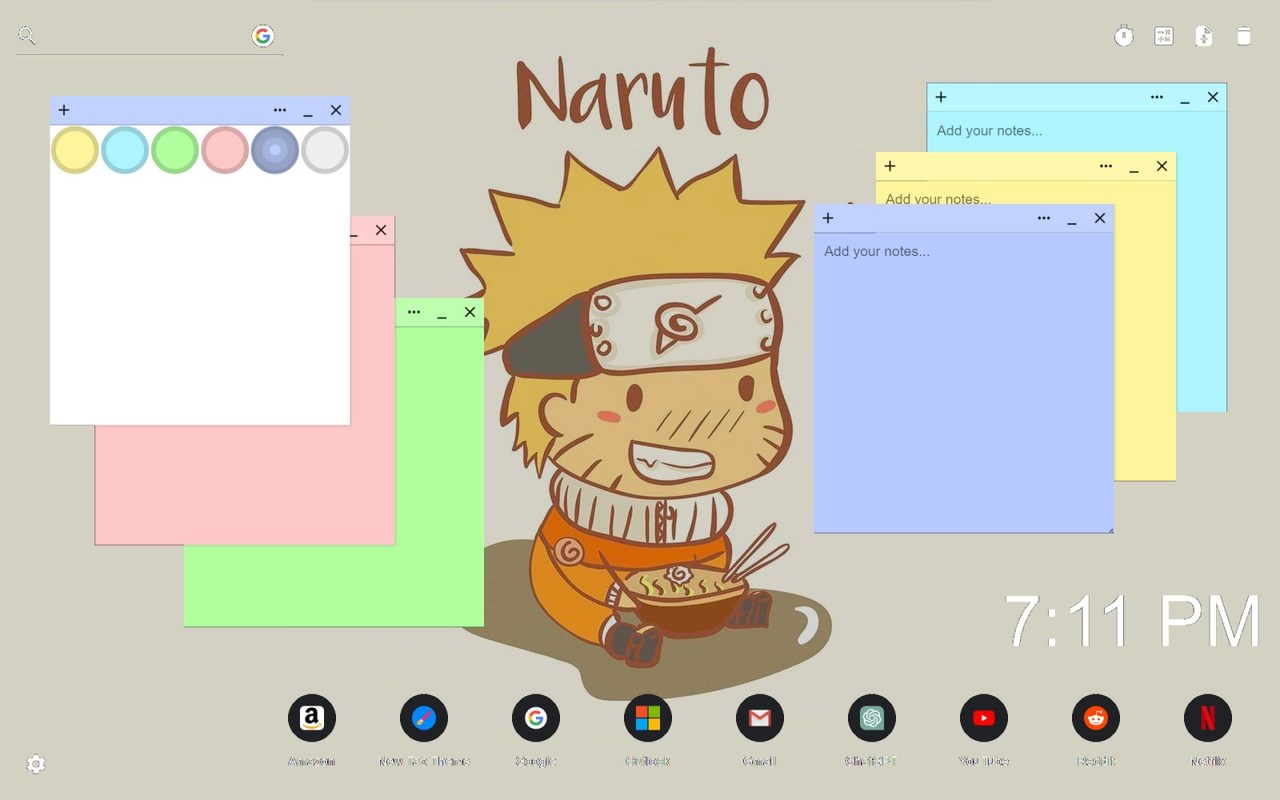Launch the Outlook shortcut
Viewport: 1280px width, 800px height.
pos(648,718)
